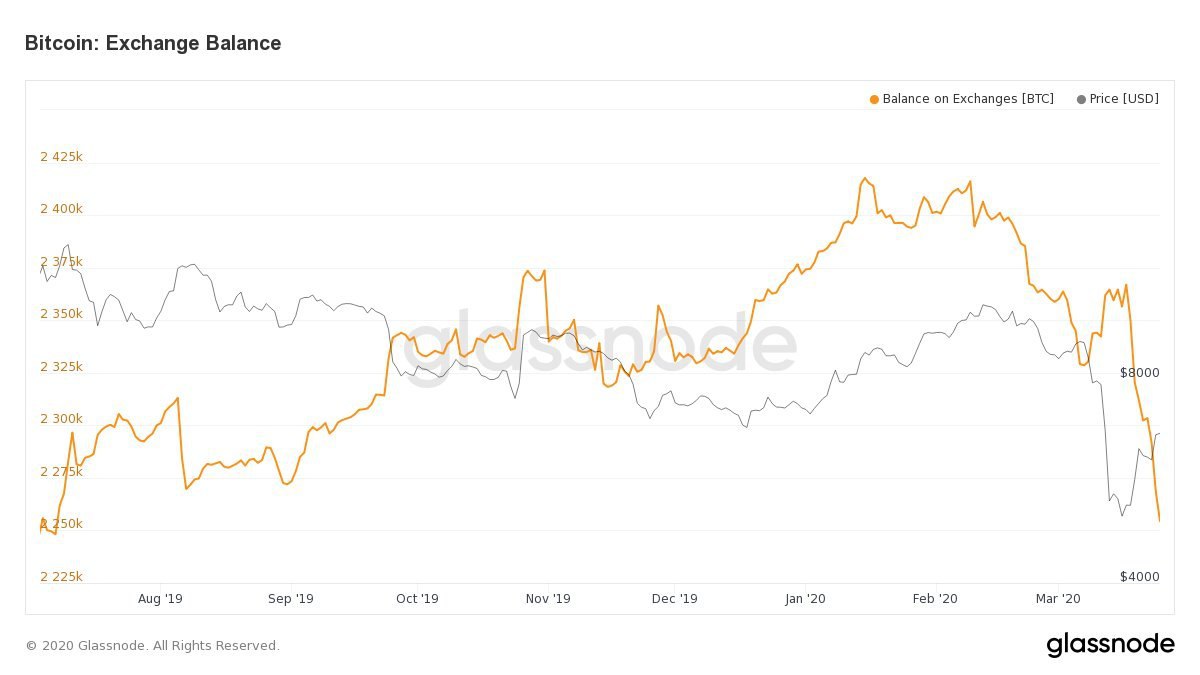Click the Jan '20 x-axis label
The image size is (1200, 675).
pyautogui.click(x=806, y=599)
